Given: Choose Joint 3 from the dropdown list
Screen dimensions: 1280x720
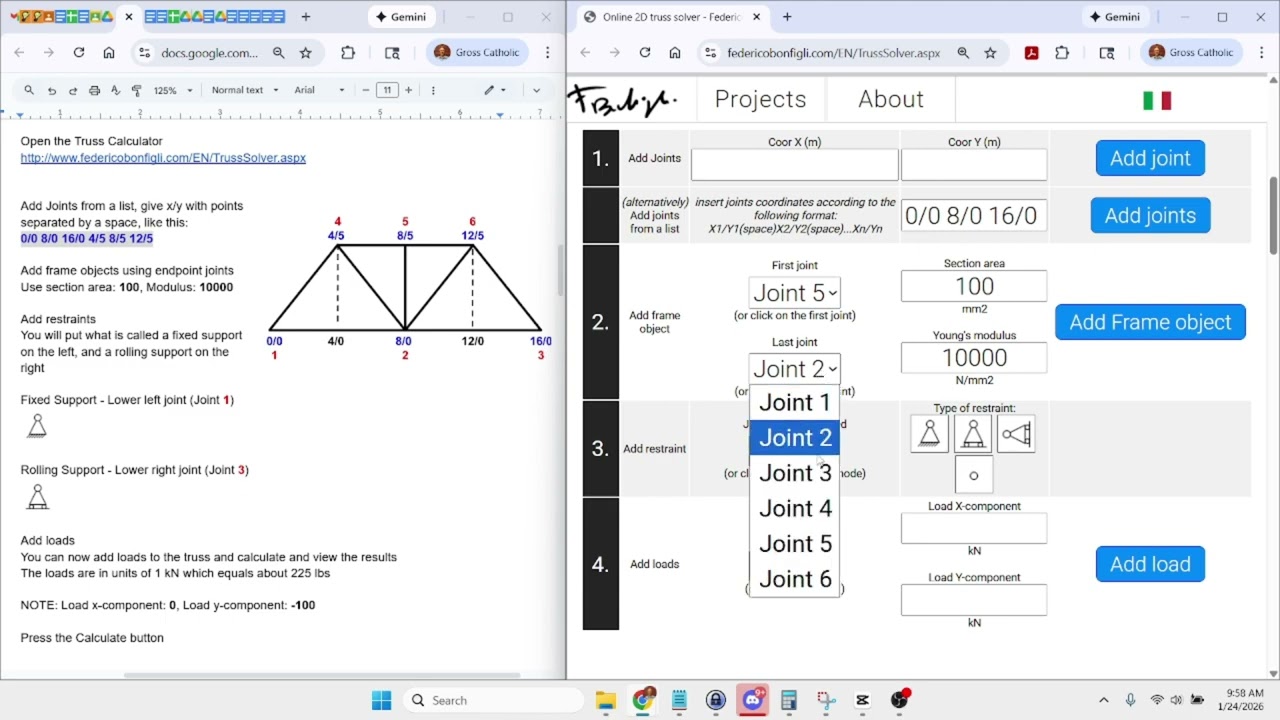Looking at the screenshot, I should pyautogui.click(x=795, y=473).
